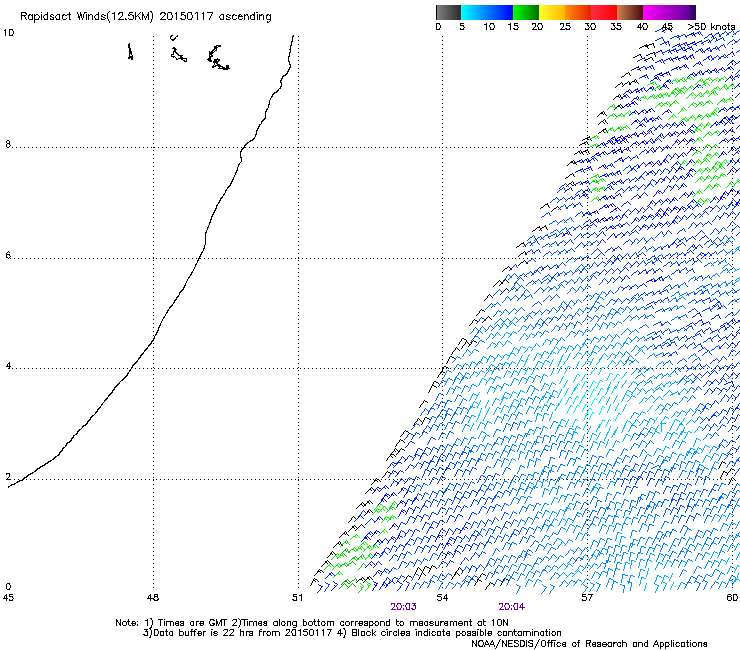Click the '30' label under the color bar

(x=590, y=27)
